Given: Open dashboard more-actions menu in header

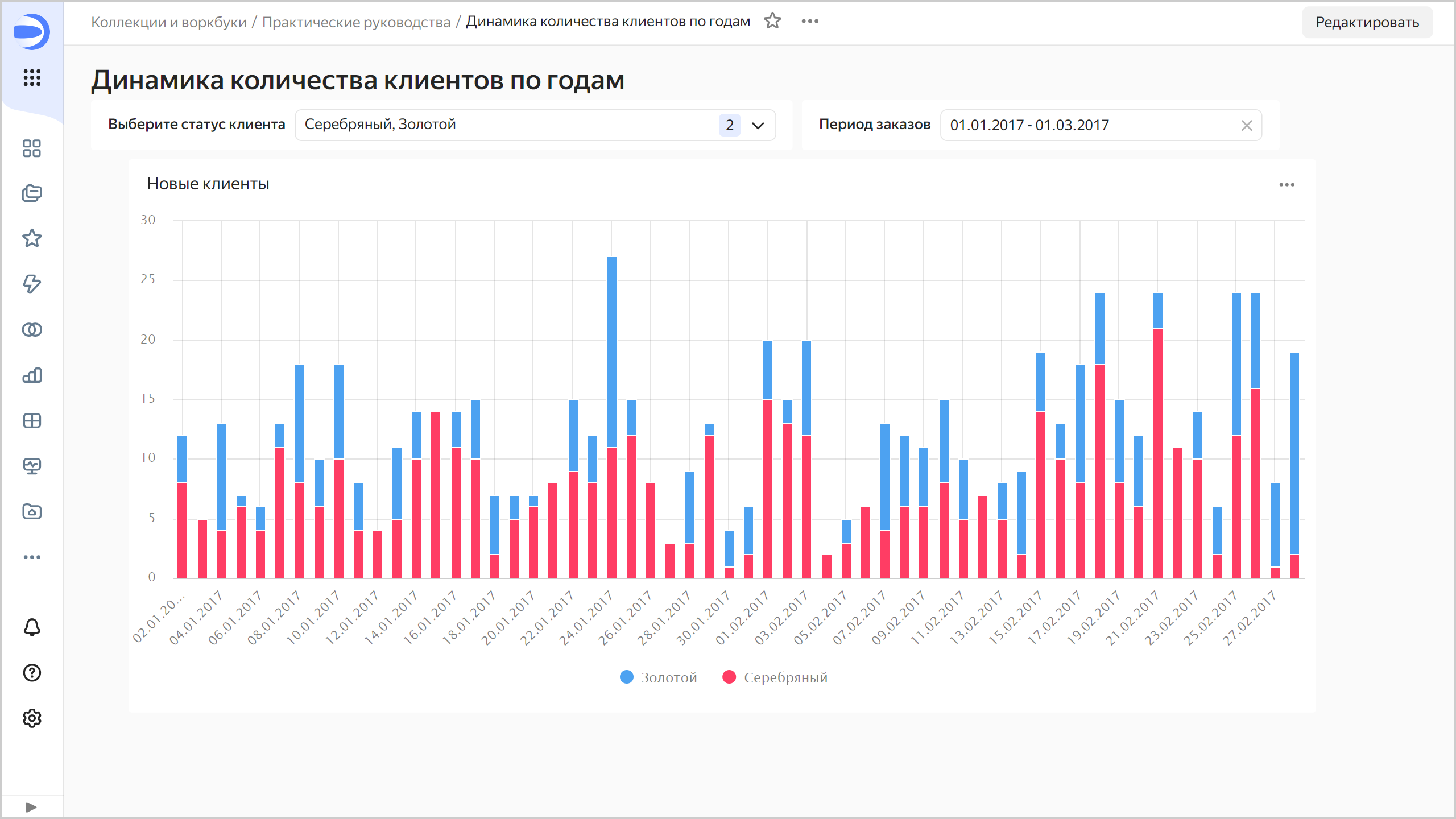Looking at the screenshot, I should [x=810, y=21].
